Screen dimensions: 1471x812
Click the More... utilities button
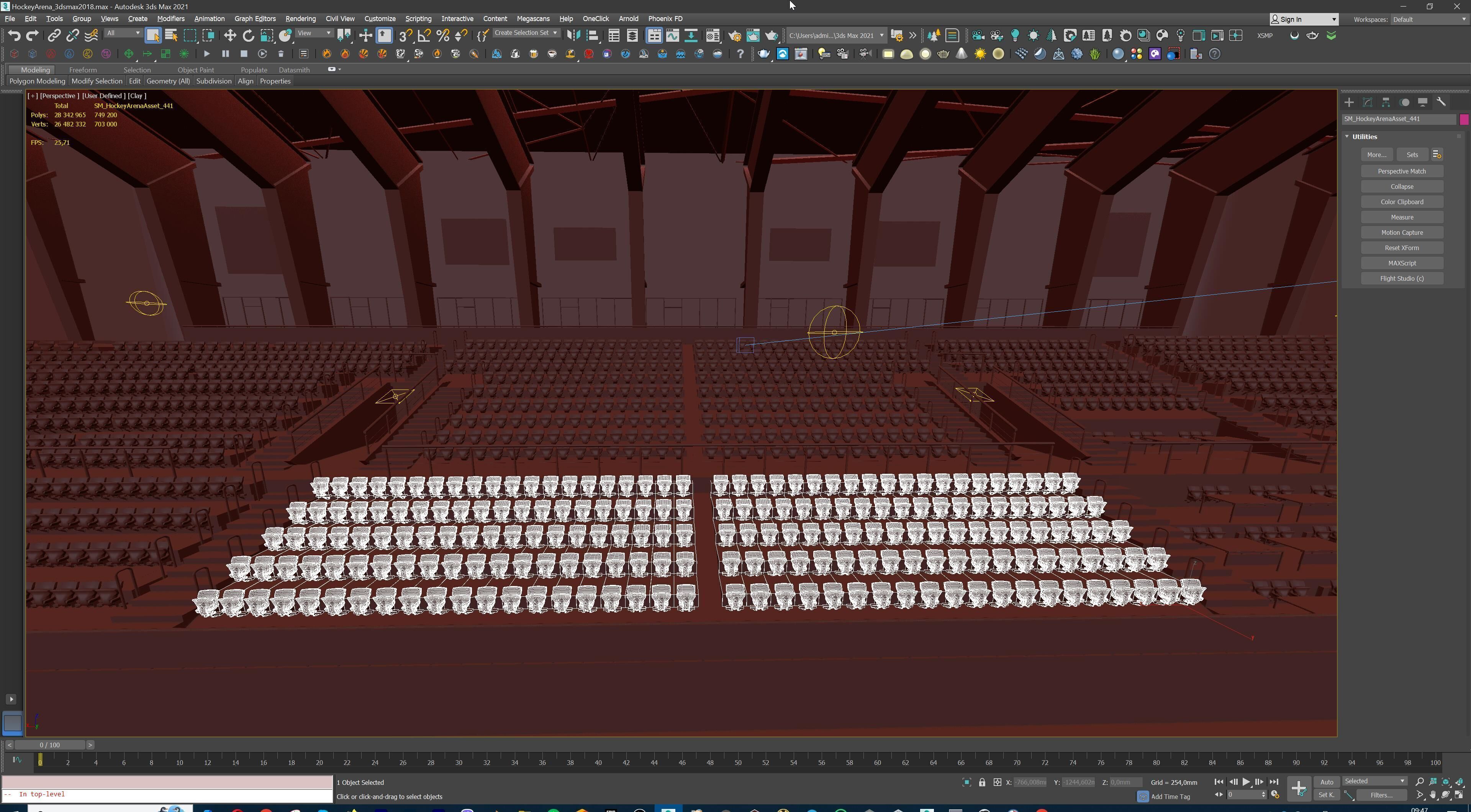(1376, 155)
